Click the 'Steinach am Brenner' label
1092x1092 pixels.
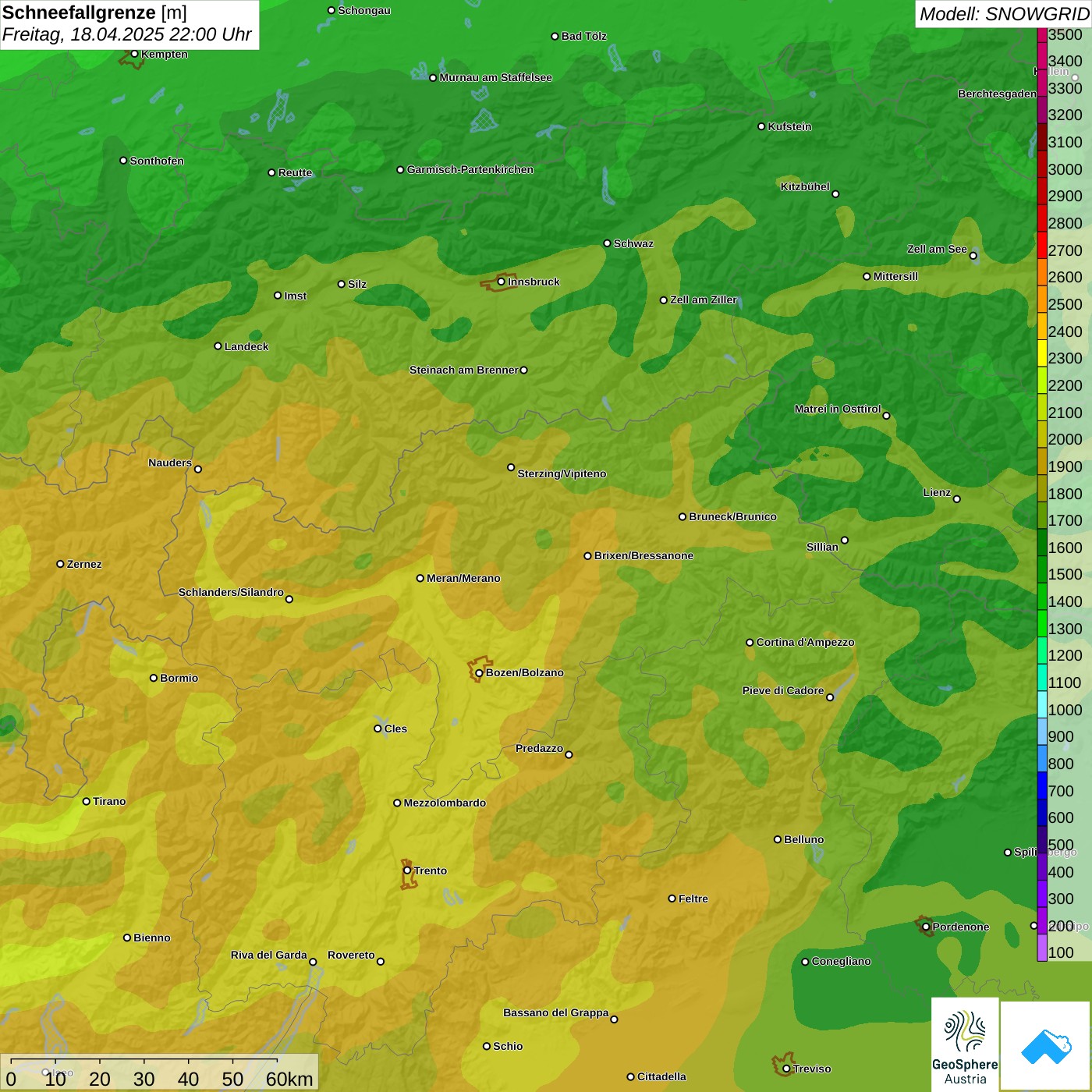click(464, 370)
